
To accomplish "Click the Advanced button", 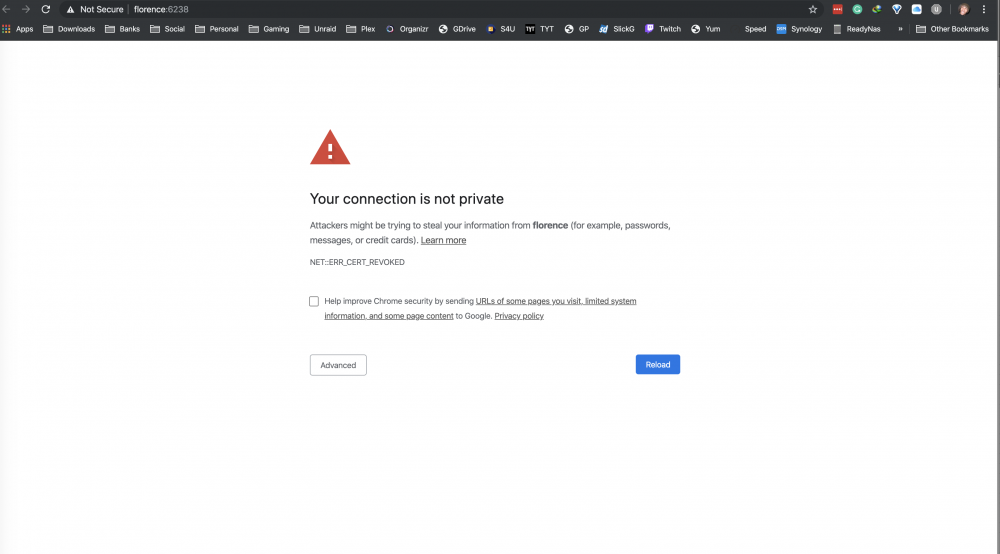I will 338,365.
